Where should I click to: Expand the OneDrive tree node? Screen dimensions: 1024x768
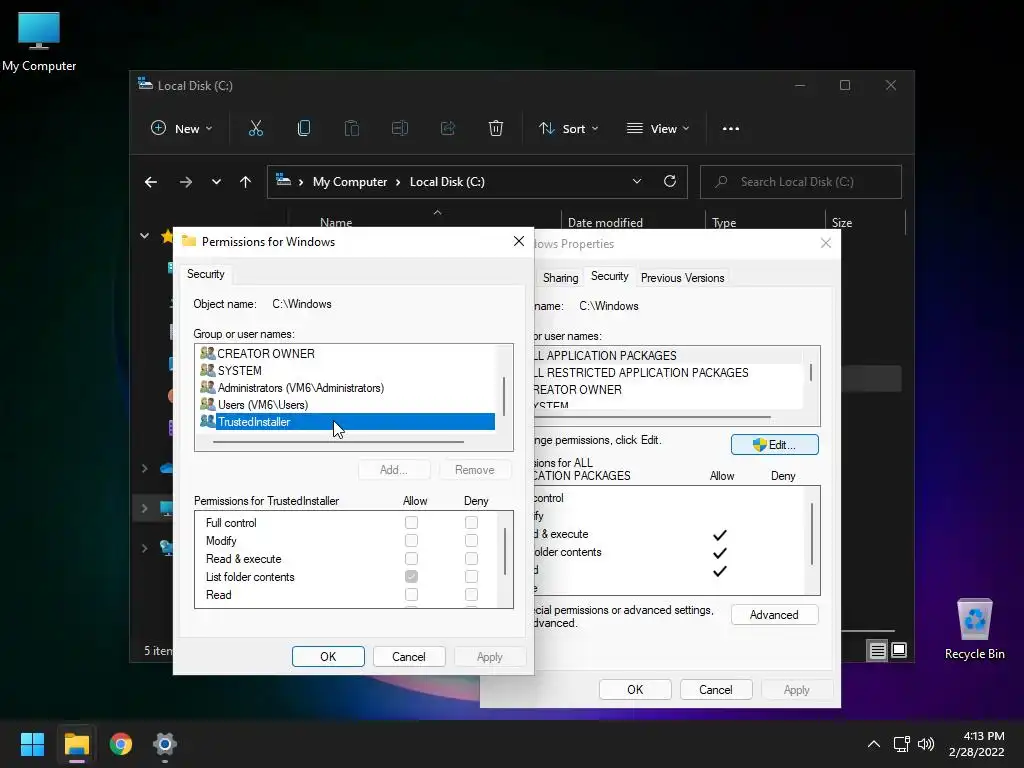click(144, 468)
